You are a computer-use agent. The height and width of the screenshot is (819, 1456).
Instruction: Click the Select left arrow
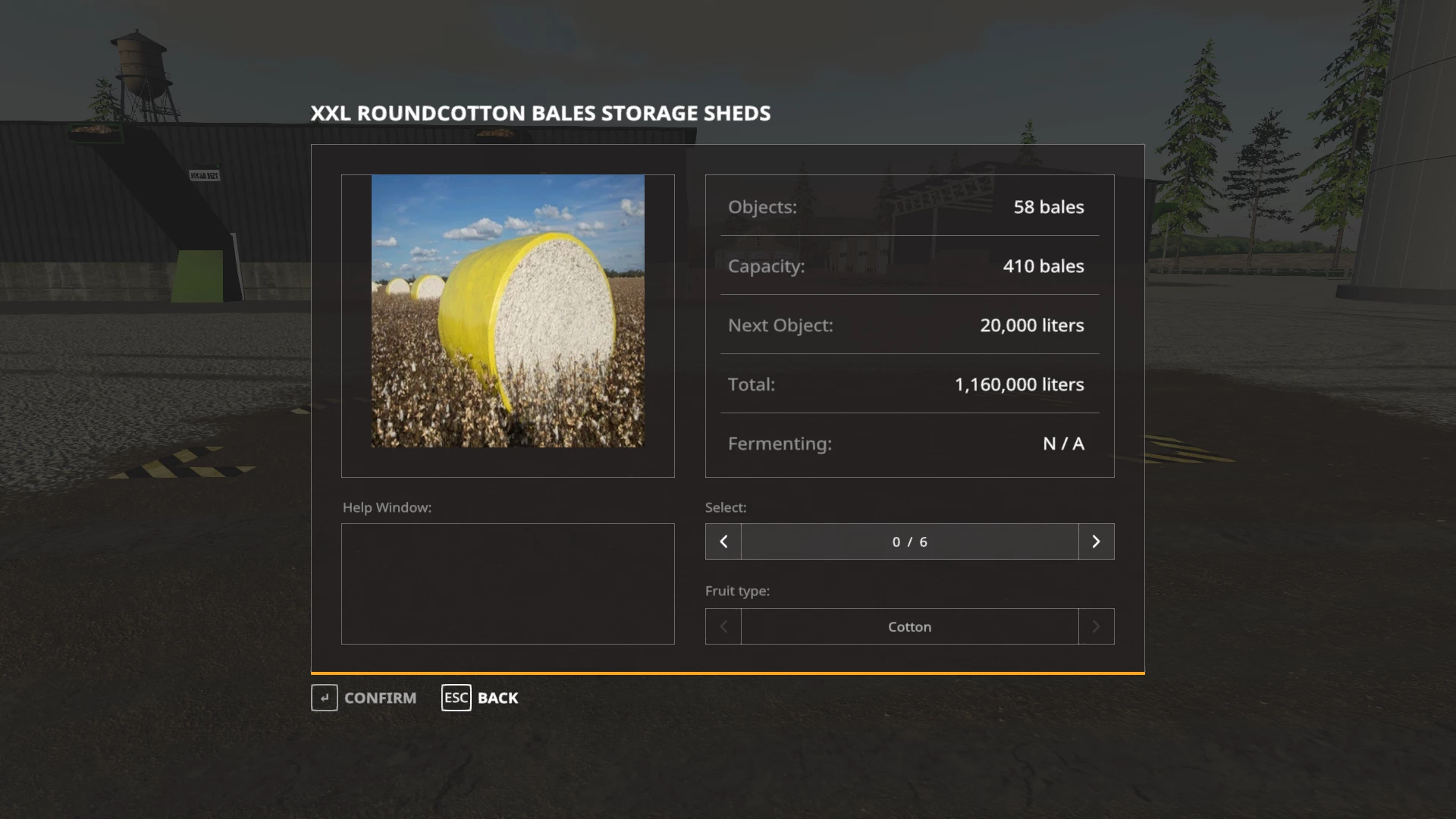click(723, 541)
